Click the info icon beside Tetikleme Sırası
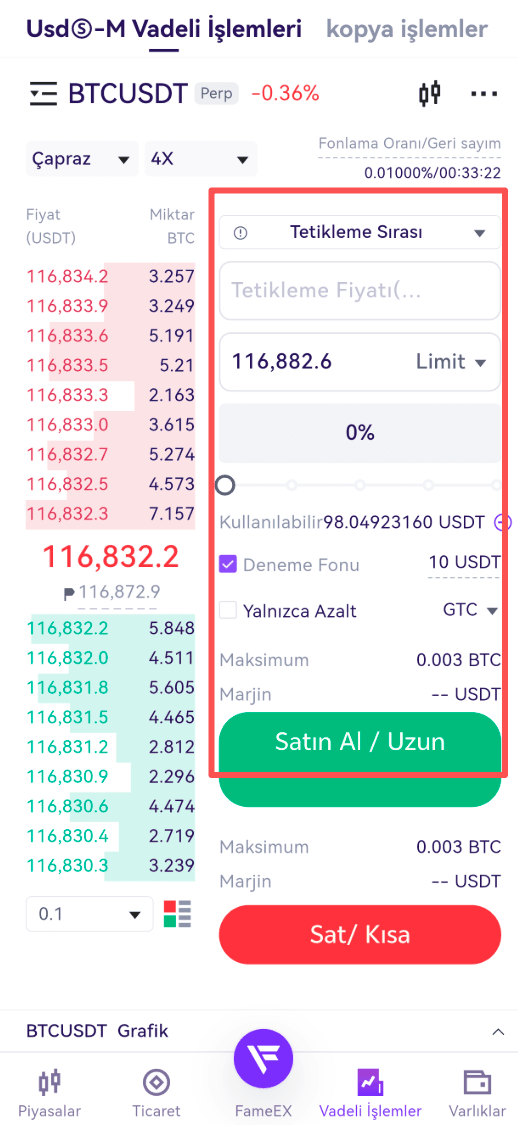This screenshot has height=1125, width=518. (240, 232)
